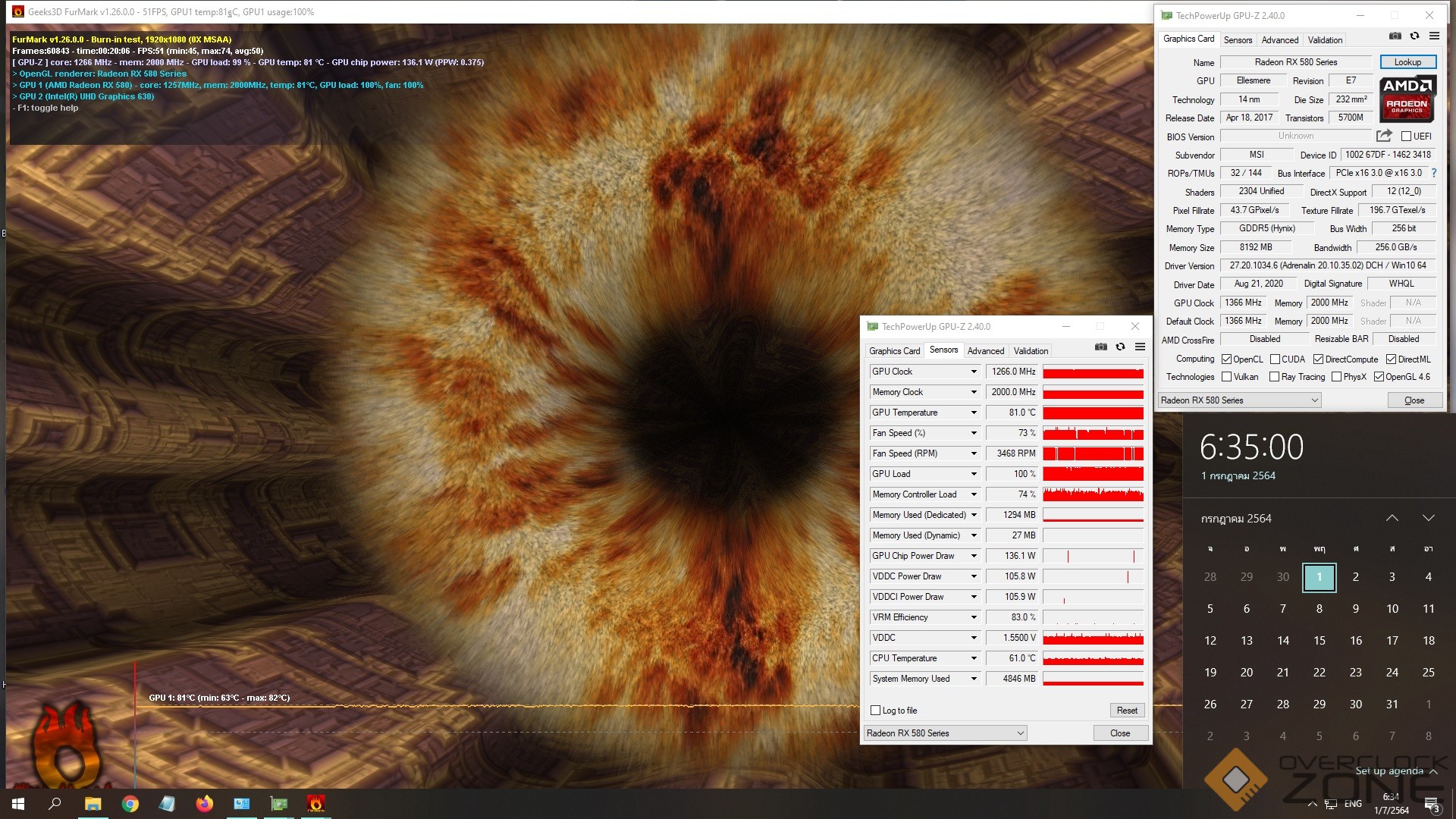
Task: Click the Reset button in Sensors
Action: point(1127,711)
